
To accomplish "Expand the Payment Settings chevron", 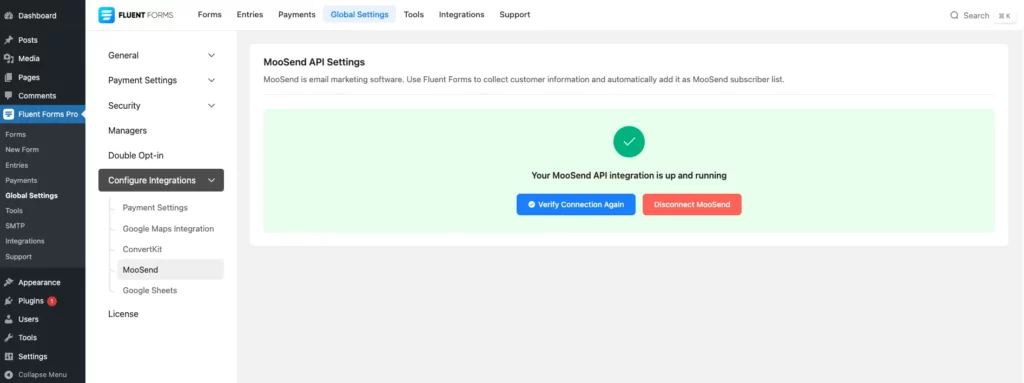I will (211, 80).
